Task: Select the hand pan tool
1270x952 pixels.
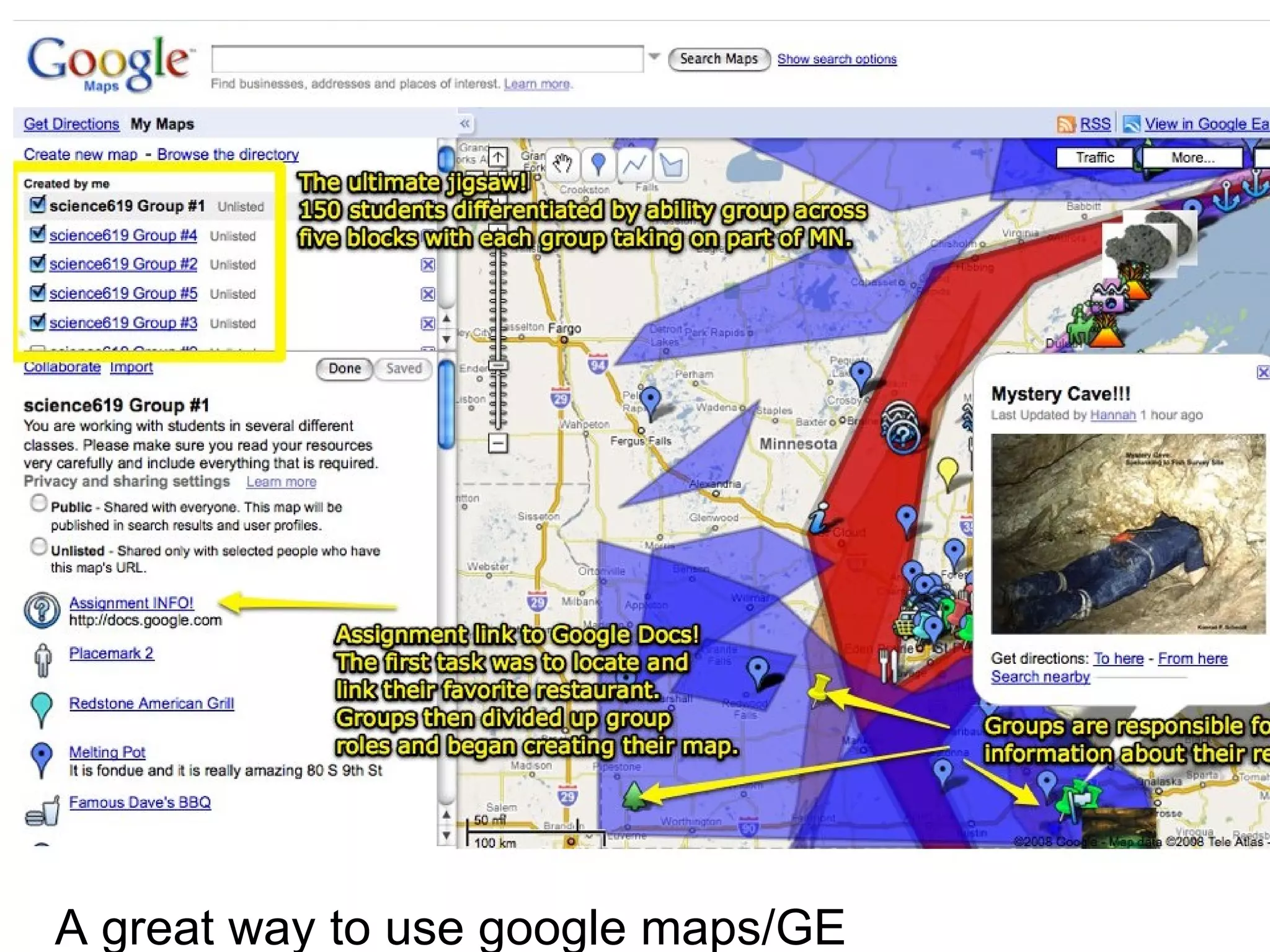Action: pyautogui.click(x=562, y=164)
